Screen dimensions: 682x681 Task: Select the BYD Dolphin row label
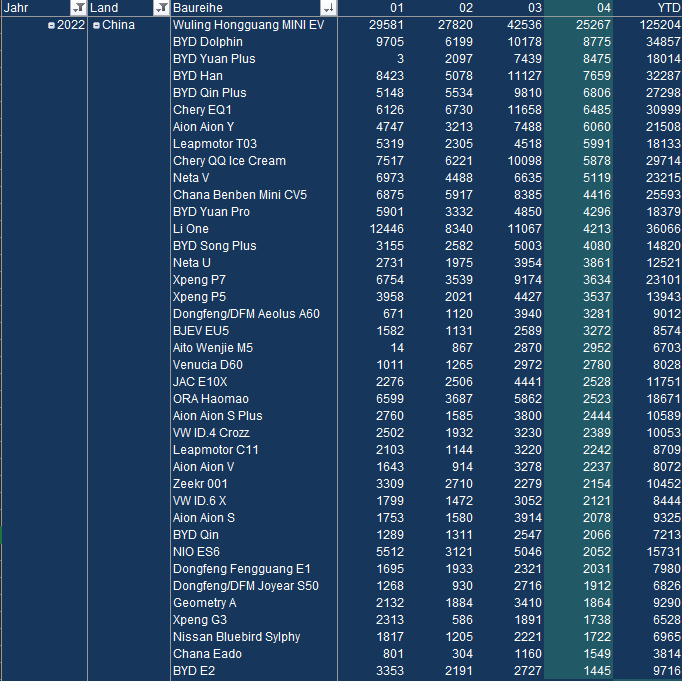pyautogui.click(x=207, y=42)
